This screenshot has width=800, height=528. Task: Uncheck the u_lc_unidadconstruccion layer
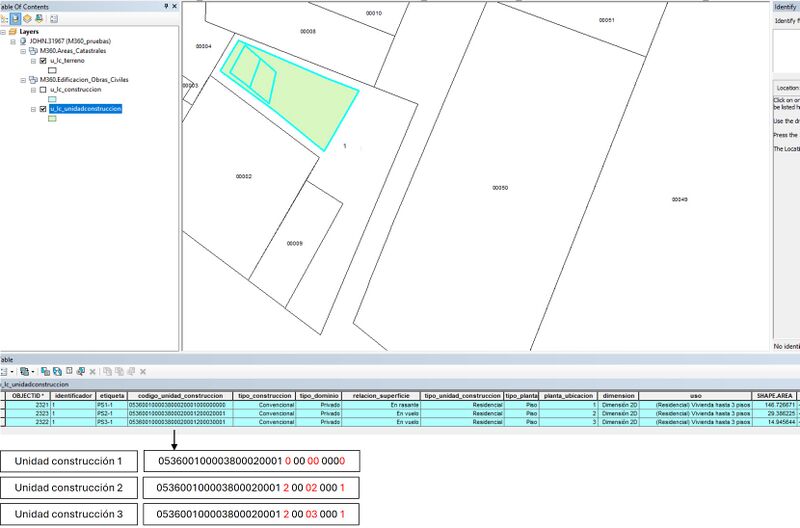[x=43, y=109]
